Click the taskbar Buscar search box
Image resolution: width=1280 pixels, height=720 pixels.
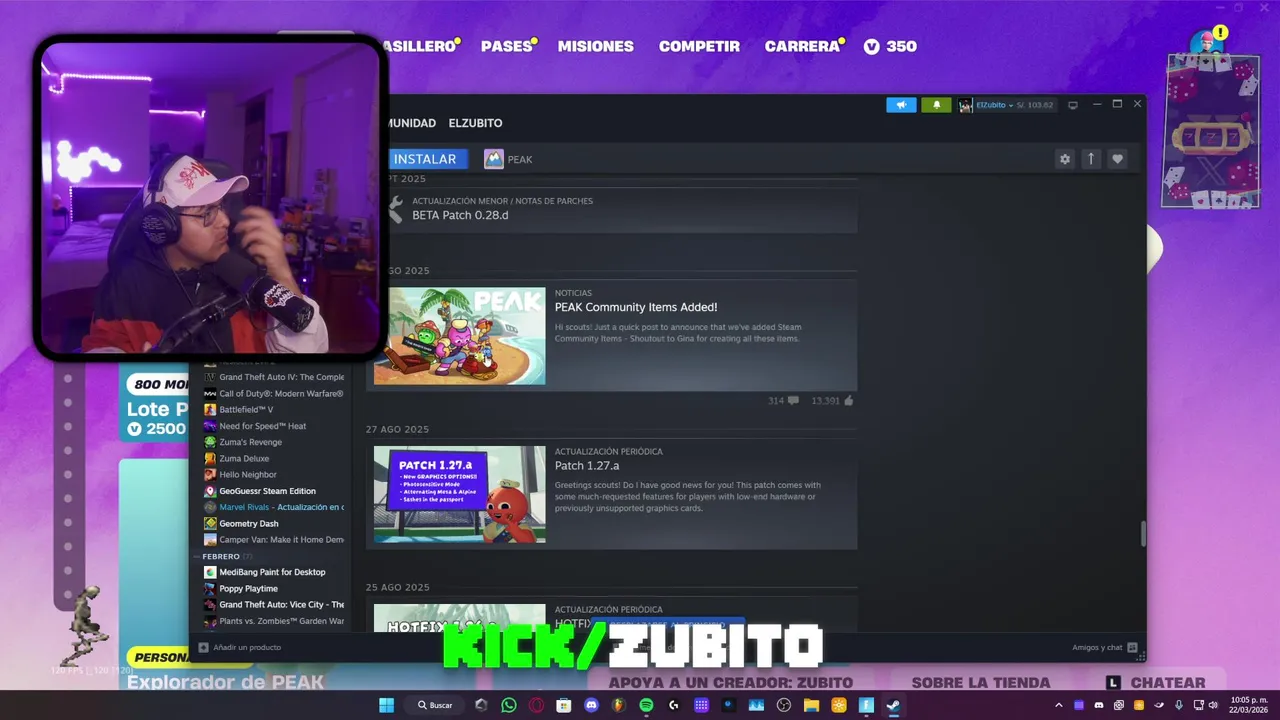pyautogui.click(x=436, y=705)
